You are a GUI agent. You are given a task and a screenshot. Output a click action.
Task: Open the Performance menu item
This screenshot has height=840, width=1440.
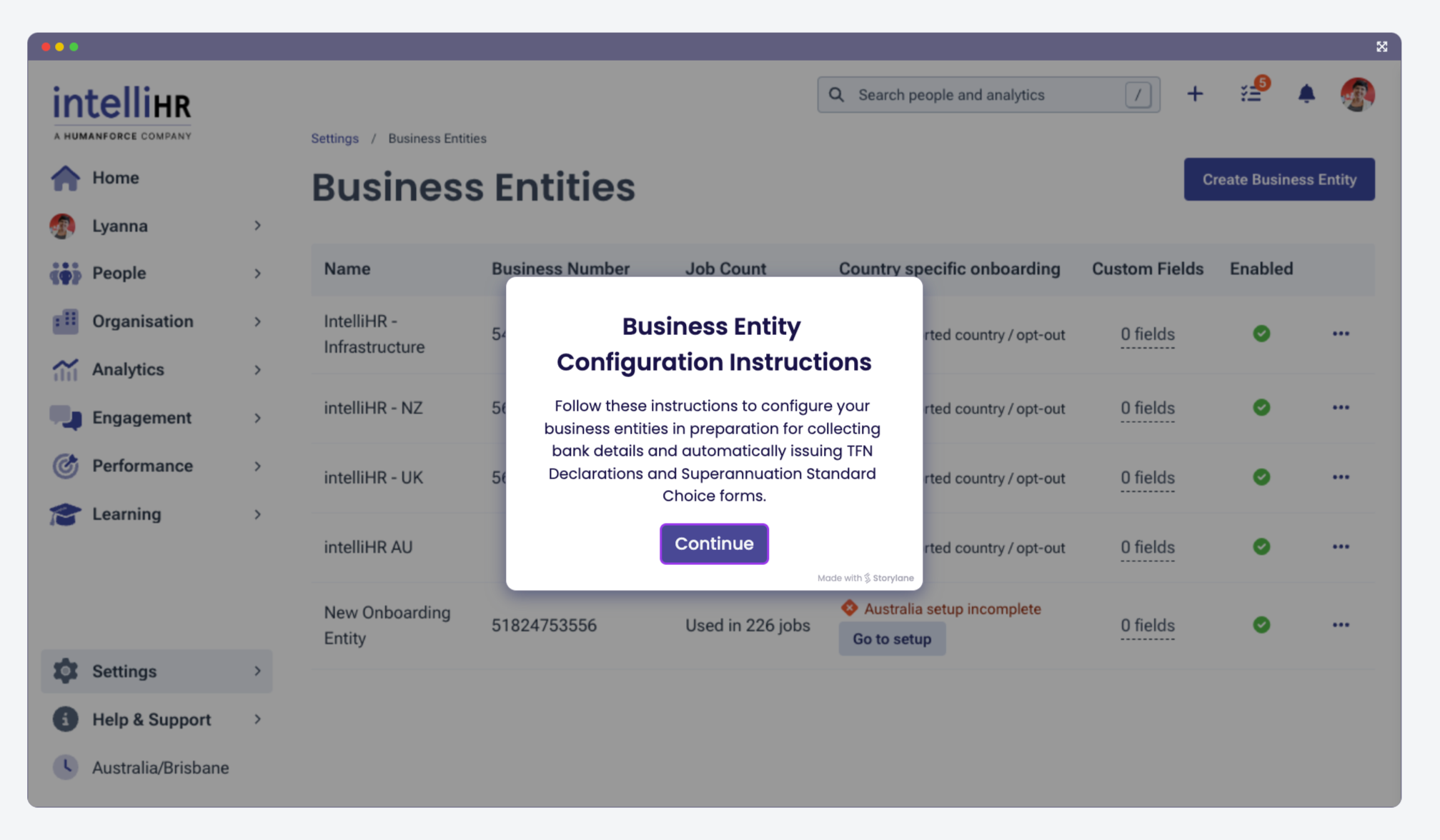point(142,466)
